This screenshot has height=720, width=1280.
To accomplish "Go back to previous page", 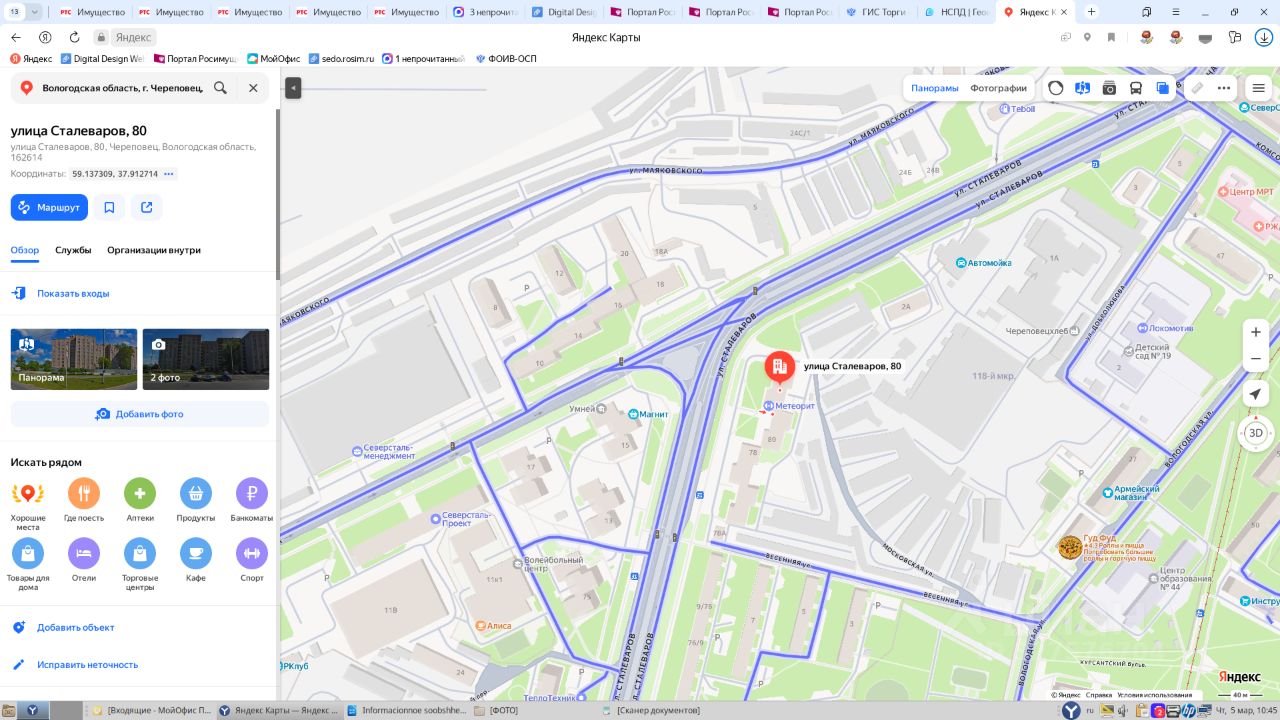I will (x=15, y=37).
